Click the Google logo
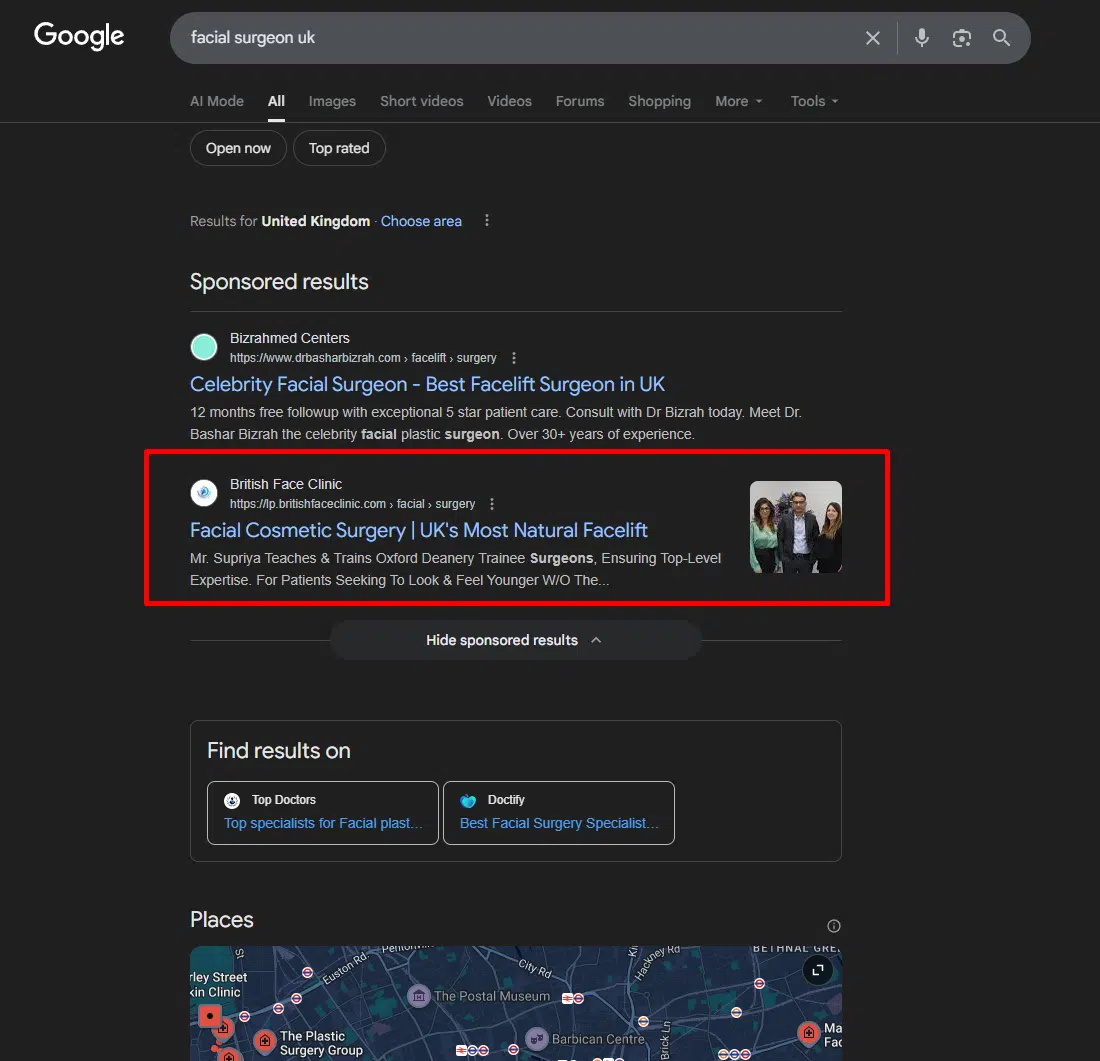The height and width of the screenshot is (1061, 1100). click(79, 37)
